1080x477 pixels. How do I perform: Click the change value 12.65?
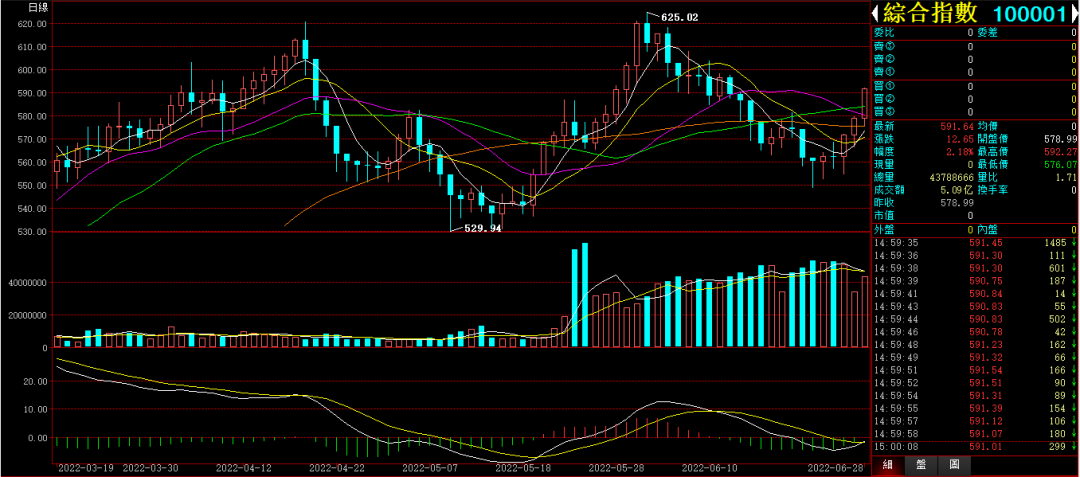pos(960,139)
